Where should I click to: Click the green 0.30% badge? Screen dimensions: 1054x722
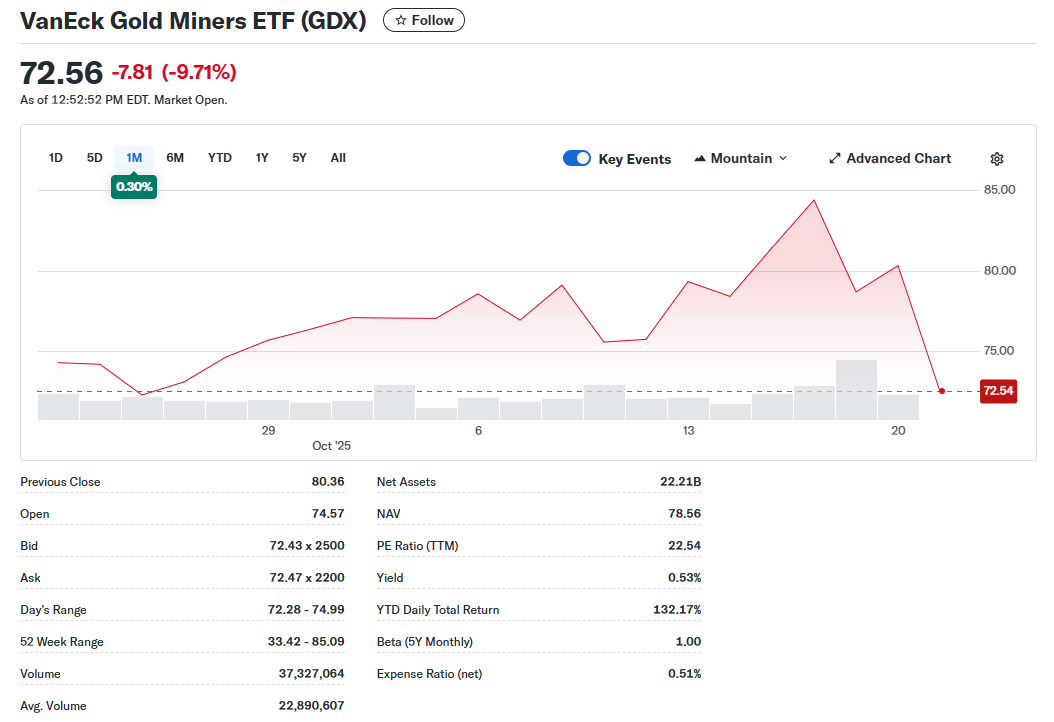134,187
